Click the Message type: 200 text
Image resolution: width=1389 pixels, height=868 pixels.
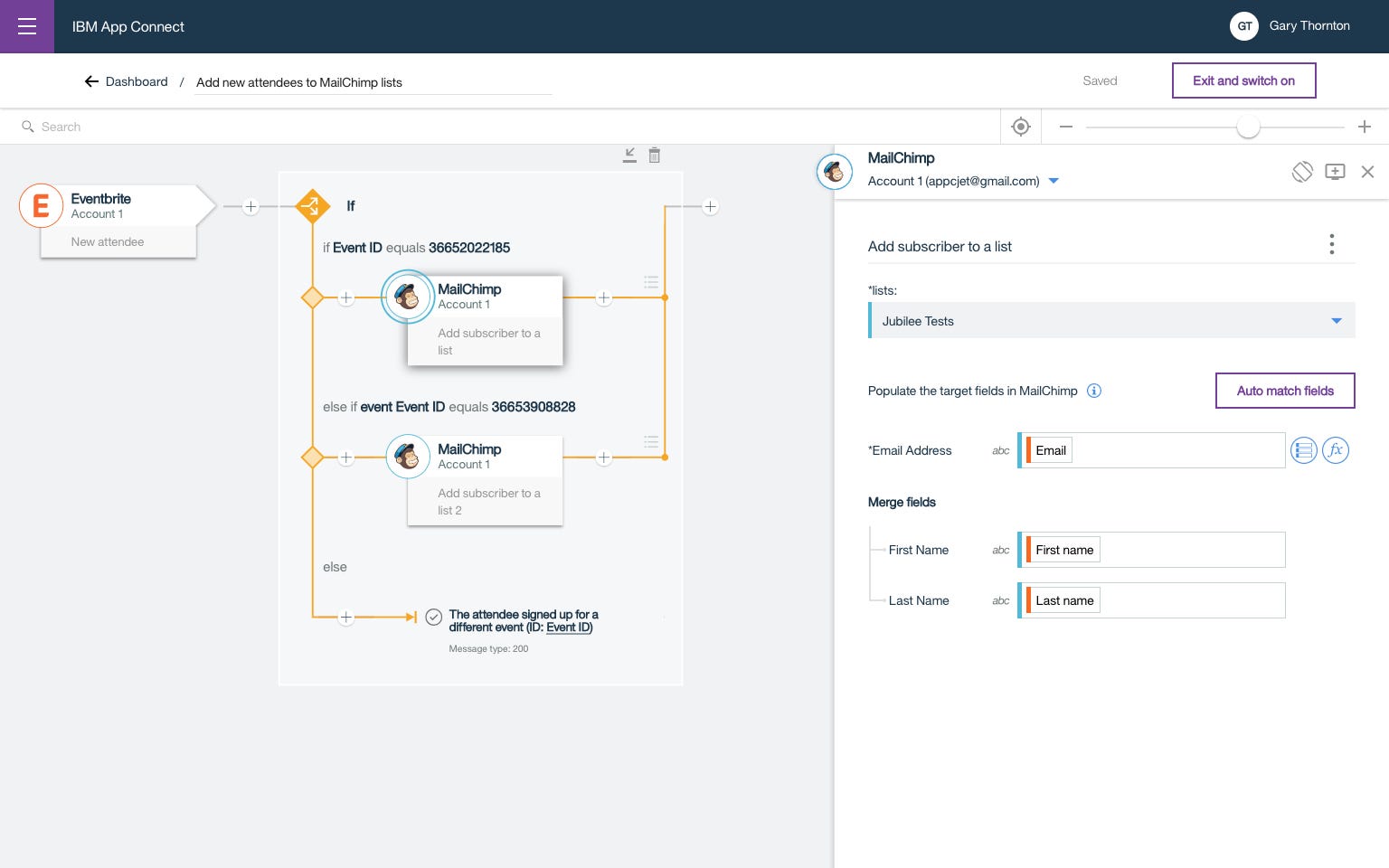[x=488, y=648]
